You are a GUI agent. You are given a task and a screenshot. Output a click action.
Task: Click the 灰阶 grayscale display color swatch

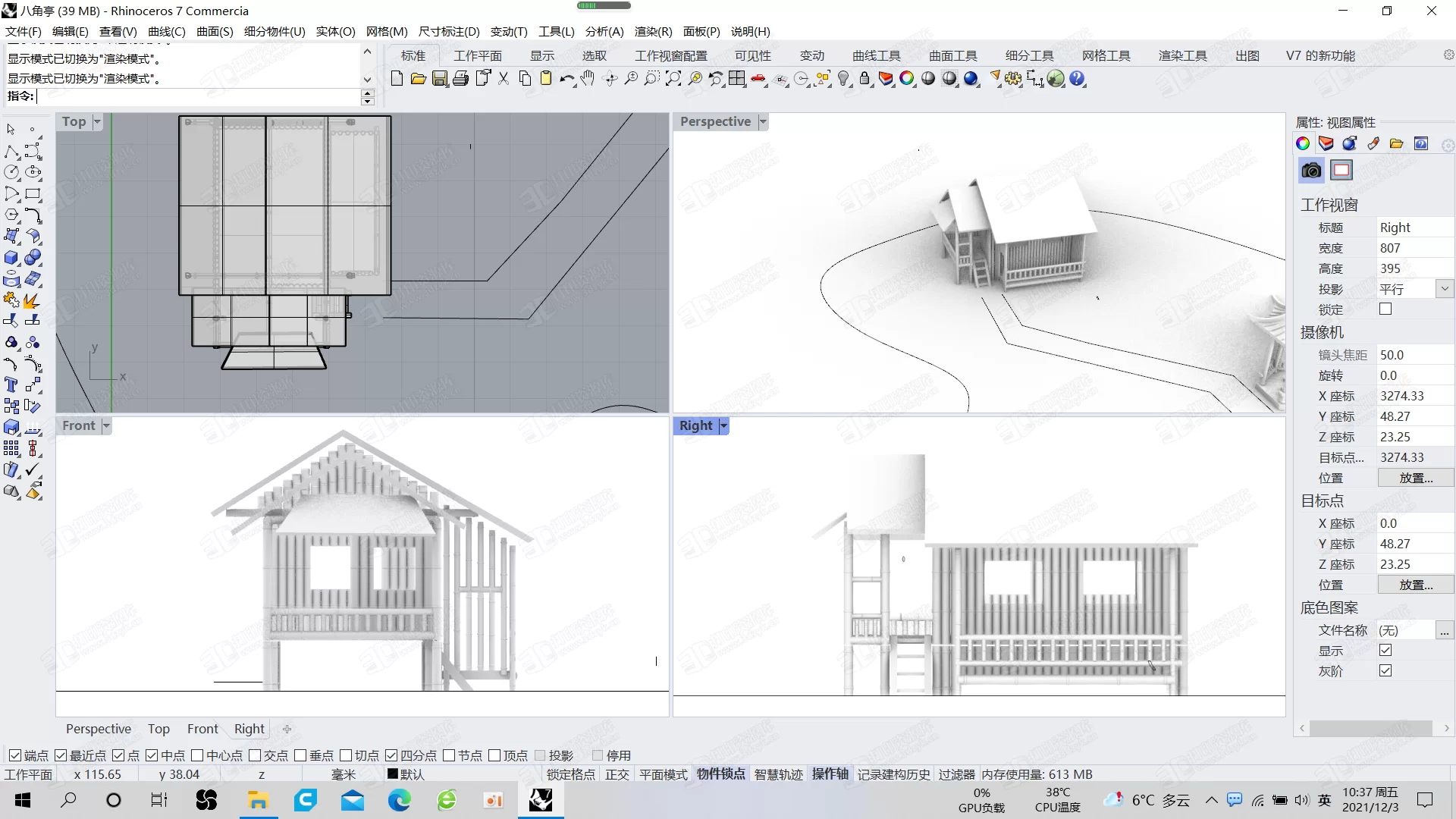1385,670
